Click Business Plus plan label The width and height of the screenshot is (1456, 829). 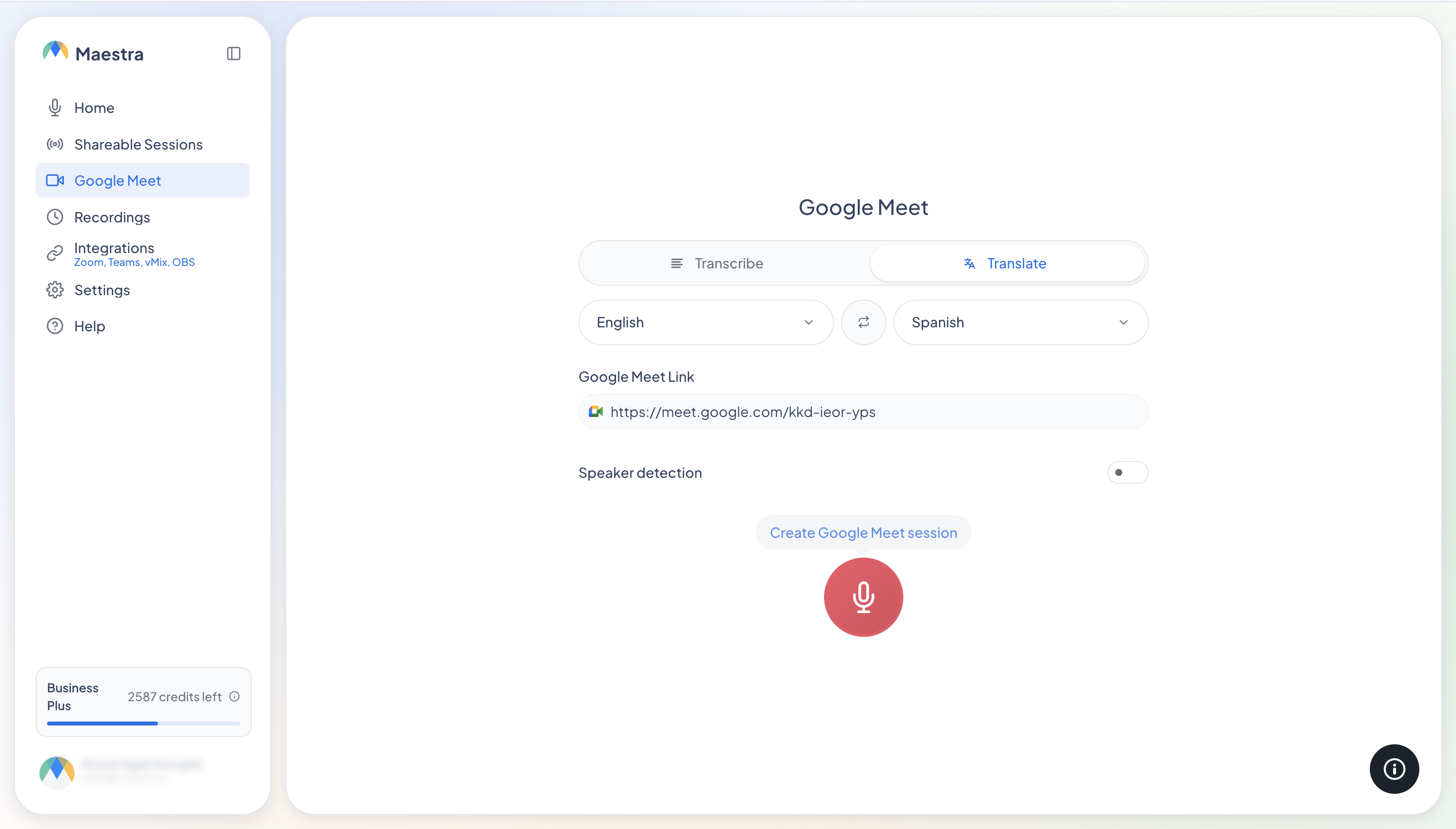click(73, 696)
